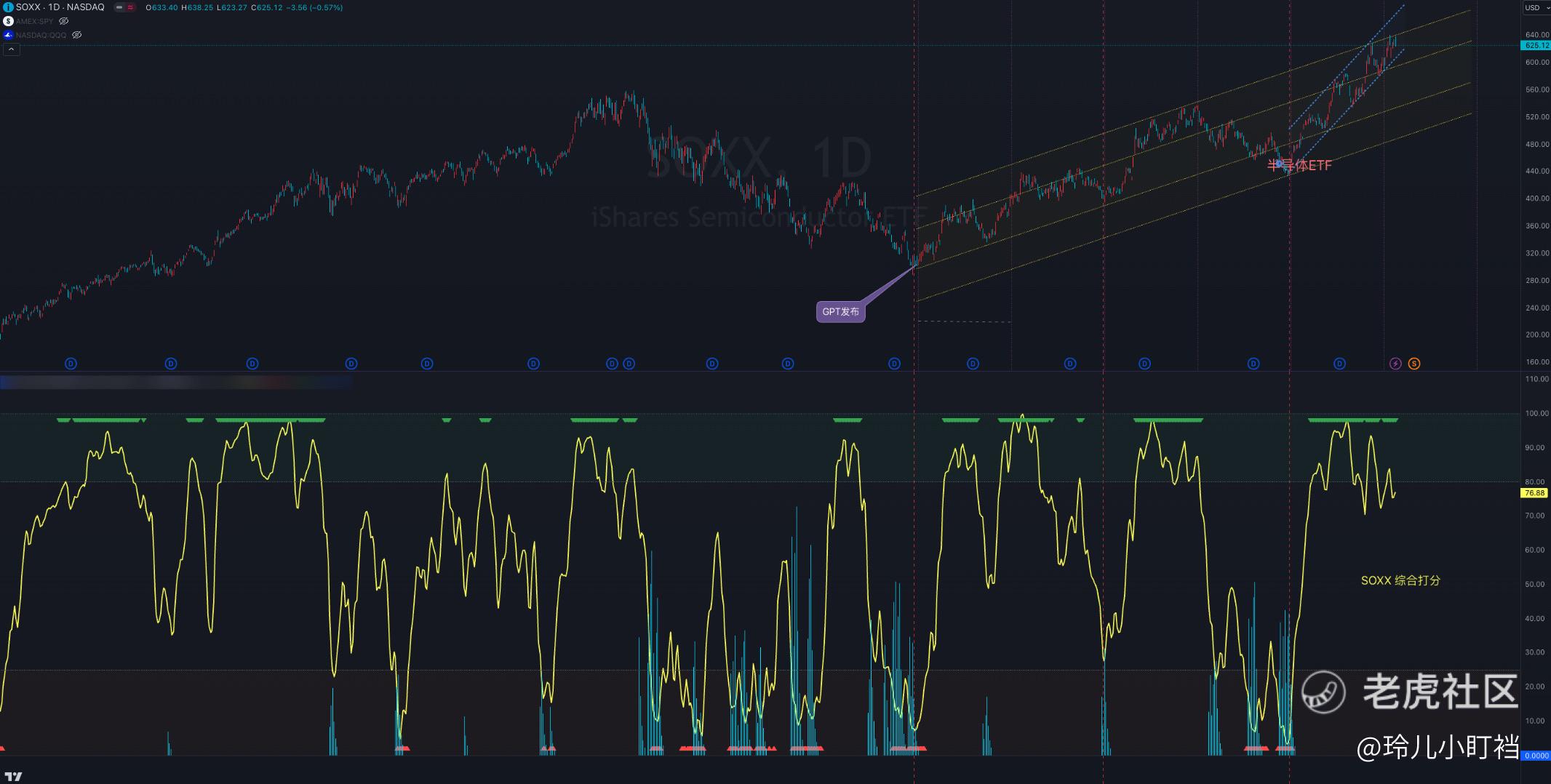This screenshot has width=1551, height=784.
Task: Click the 320.00 price axis label
Action: click(1537, 253)
